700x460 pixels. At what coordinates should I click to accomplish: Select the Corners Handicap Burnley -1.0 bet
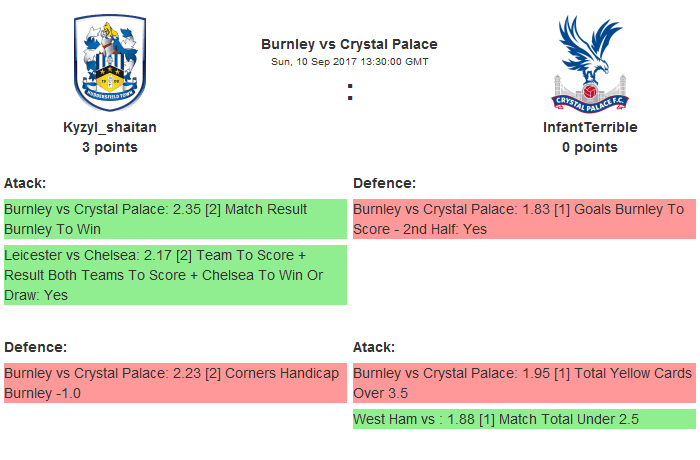pyautogui.click(x=175, y=383)
